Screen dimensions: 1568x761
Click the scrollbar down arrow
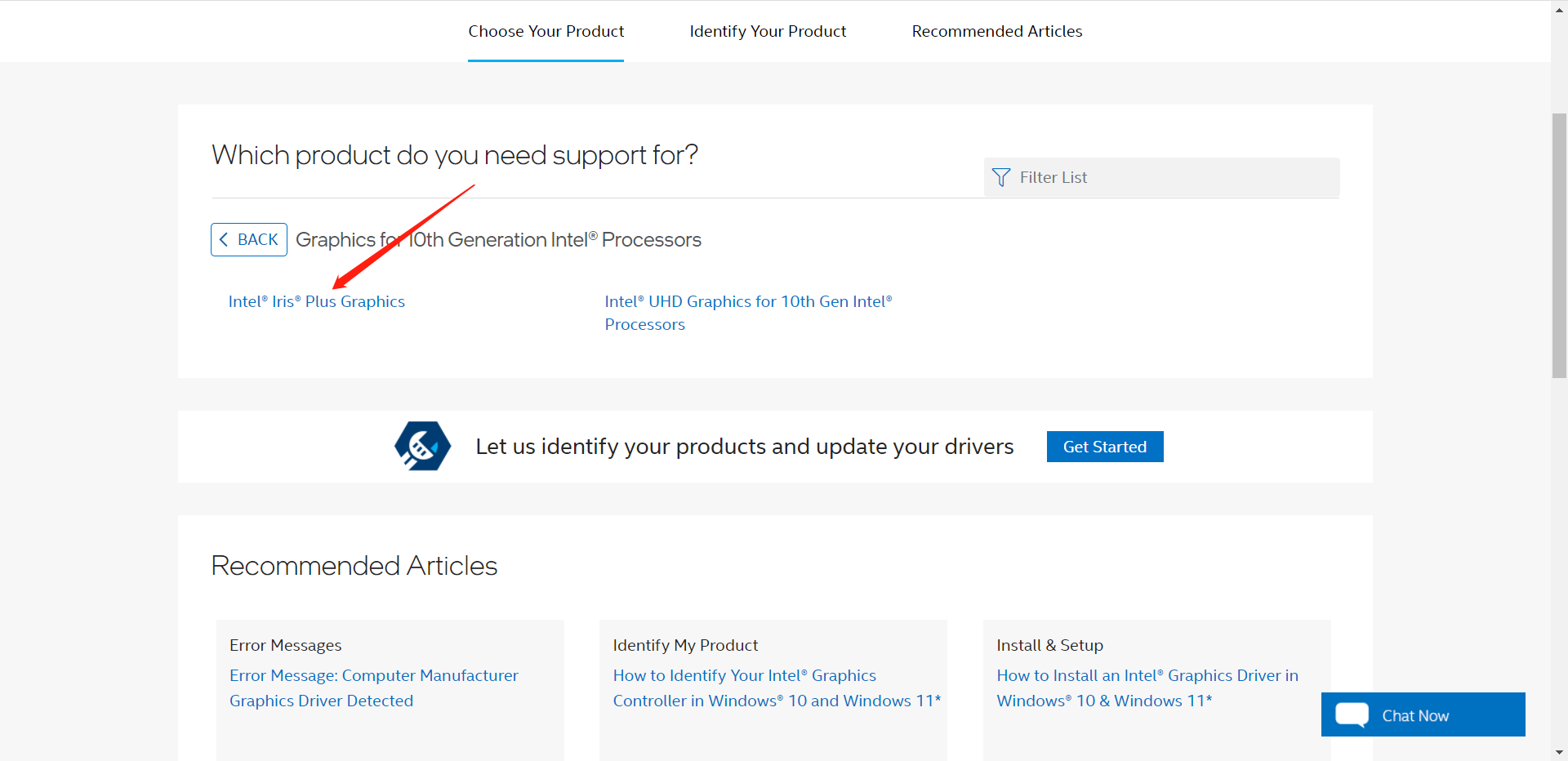1559,753
